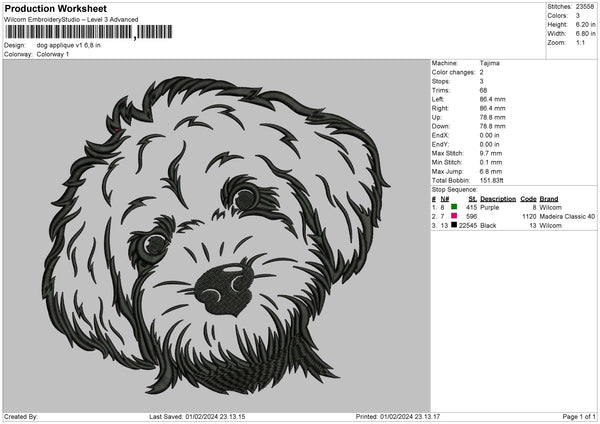Click the Machine value Tajima
This screenshot has height=424, width=600.
coord(489,63)
